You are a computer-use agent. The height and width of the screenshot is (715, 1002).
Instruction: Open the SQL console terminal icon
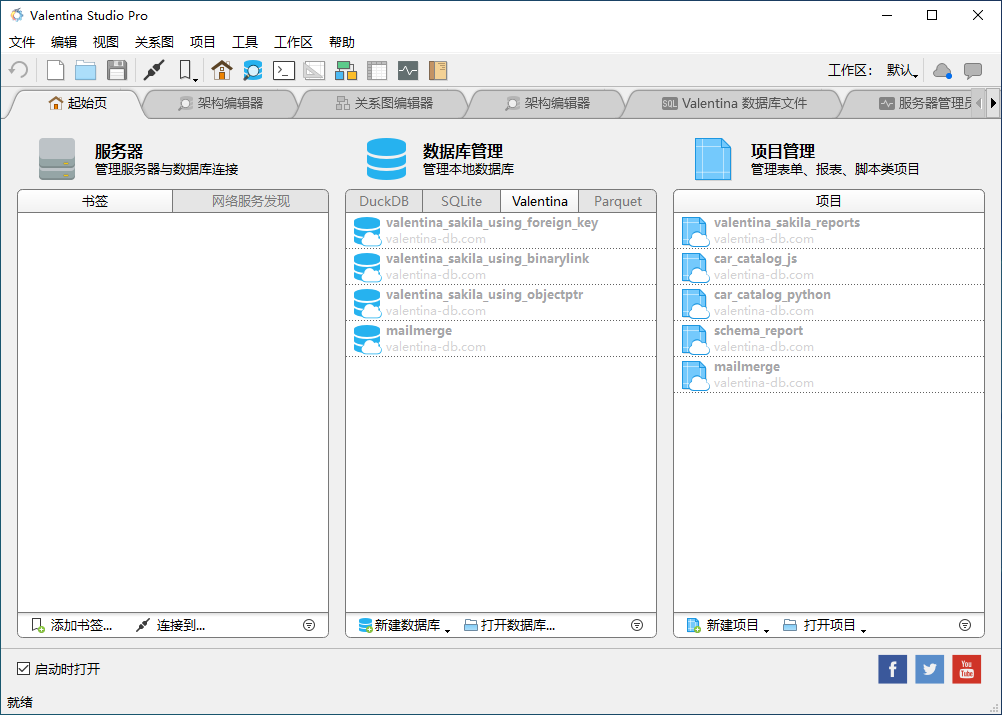pos(283,70)
